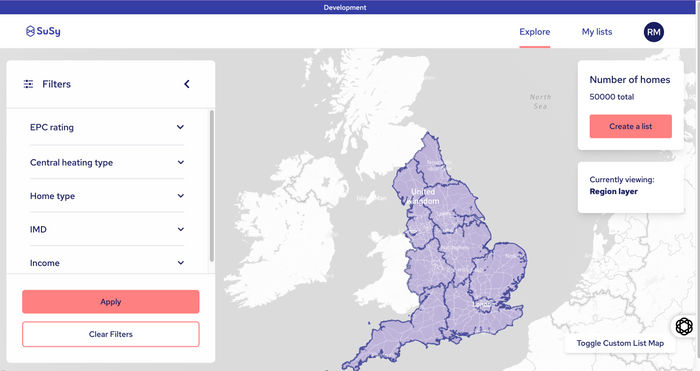Screen dimensions: 700x371
Task: Go to the My lists tab
Action: coord(597,32)
